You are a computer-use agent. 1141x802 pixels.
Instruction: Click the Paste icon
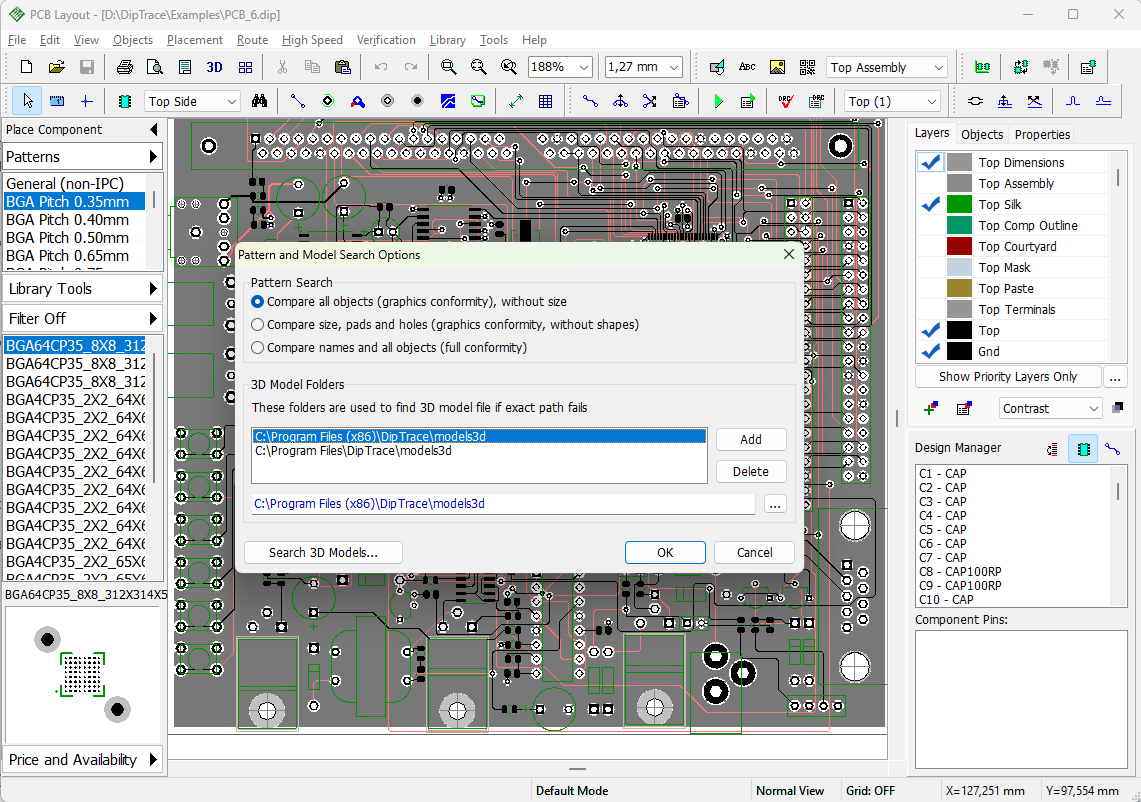click(x=342, y=67)
